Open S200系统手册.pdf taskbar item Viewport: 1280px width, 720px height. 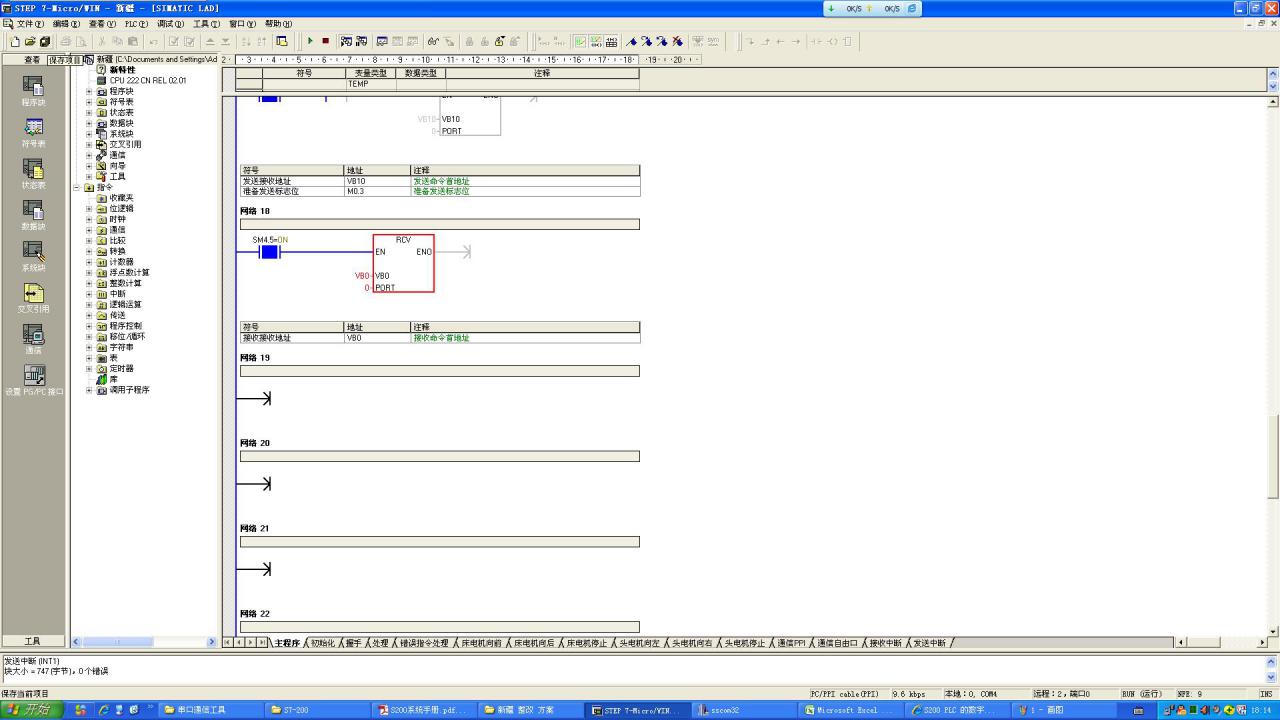click(x=424, y=710)
